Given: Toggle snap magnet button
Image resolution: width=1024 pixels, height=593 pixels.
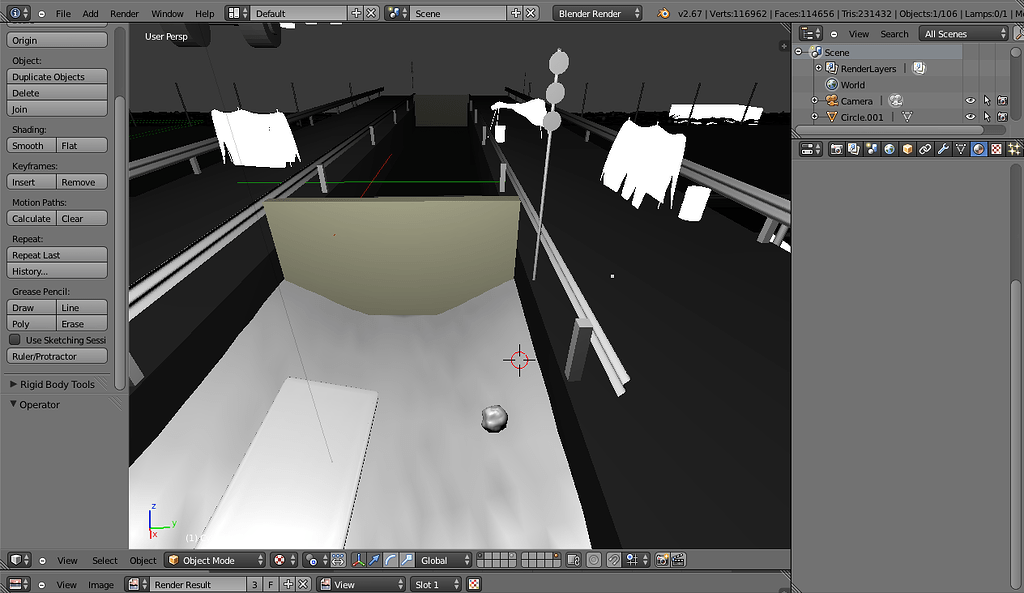Looking at the screenshot, I should click(614, 560).
